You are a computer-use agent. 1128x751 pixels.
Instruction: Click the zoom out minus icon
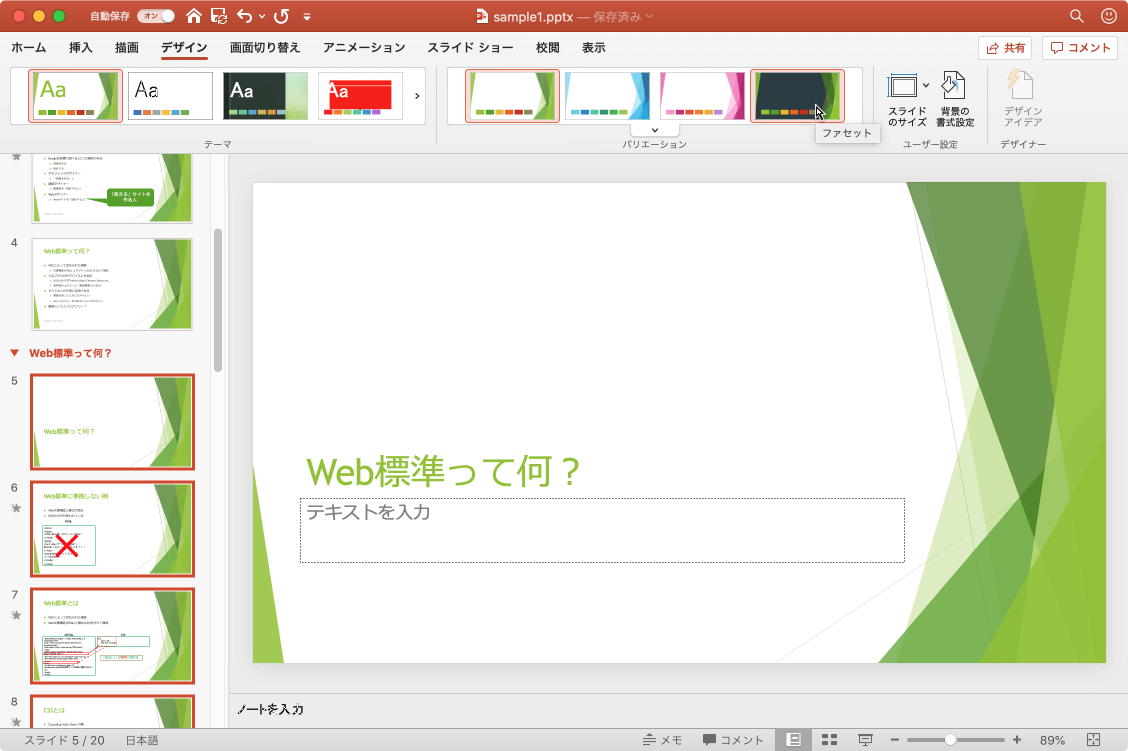click(895, 739)
